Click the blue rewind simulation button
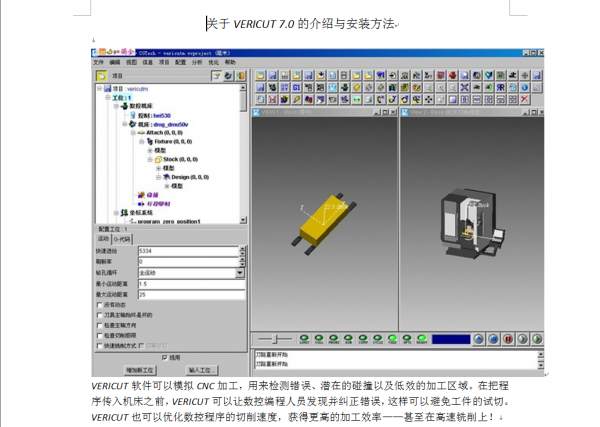 [x=493, y=339]
